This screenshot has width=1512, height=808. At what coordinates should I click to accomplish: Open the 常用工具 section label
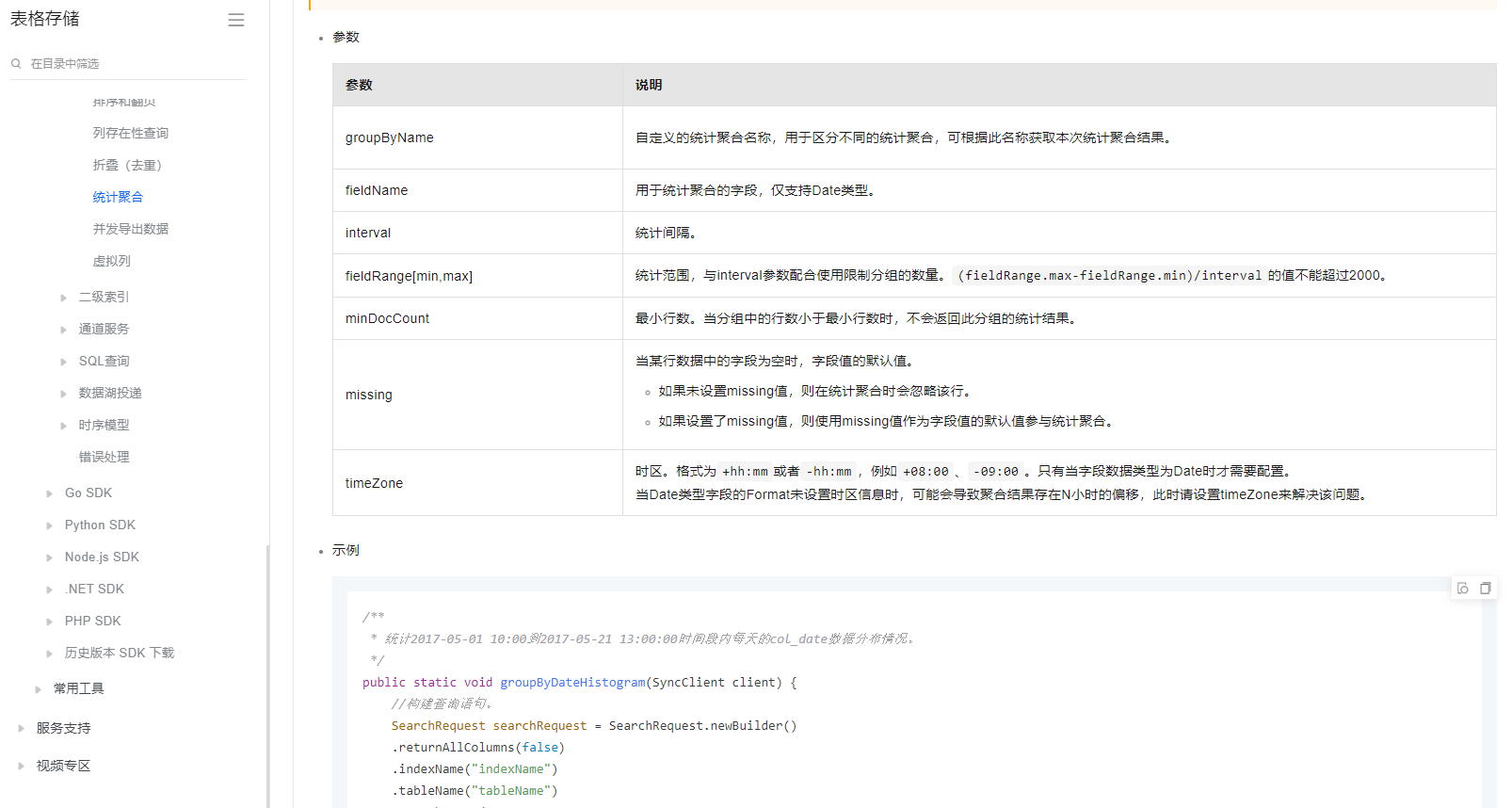(x=79, y=688)
